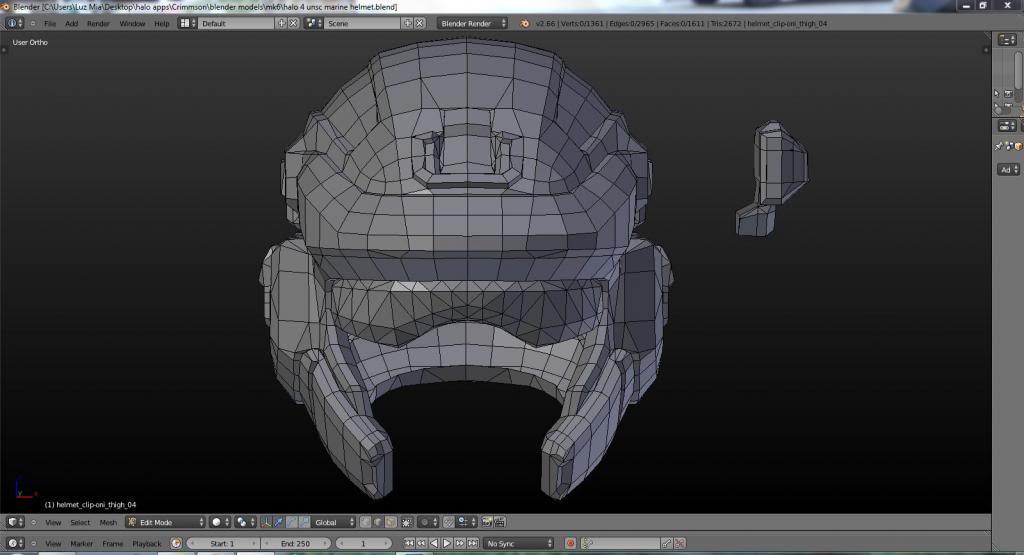Delete the Default screen layout
Image resolution: width=1024 pixels, height=555 pixels.
[x=293, y=24]
